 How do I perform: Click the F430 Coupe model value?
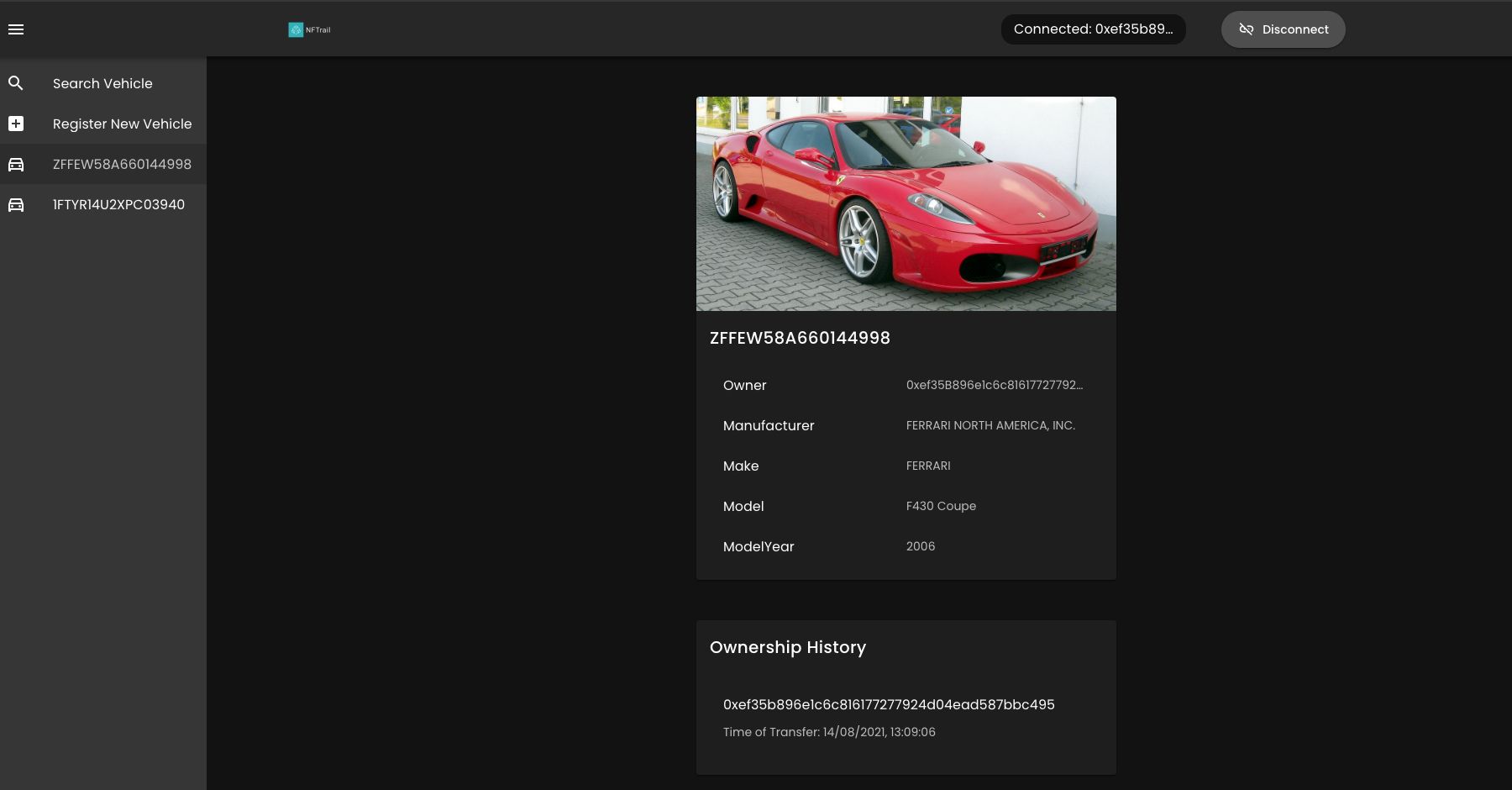pyautogui.click(x=941, y=506)
